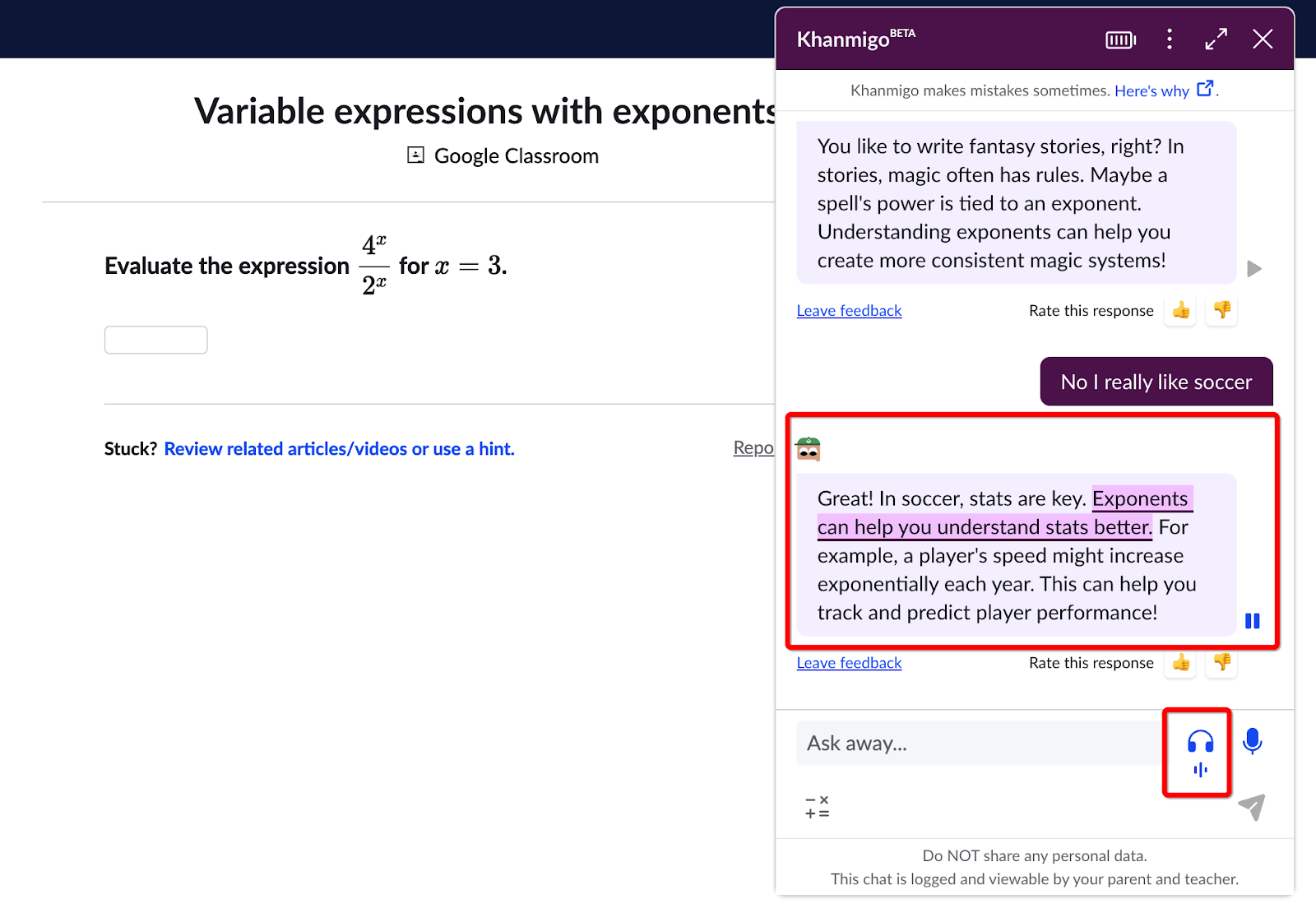
Task: Give a thumbs up to the first response
Action: [x=1179, y=311]
